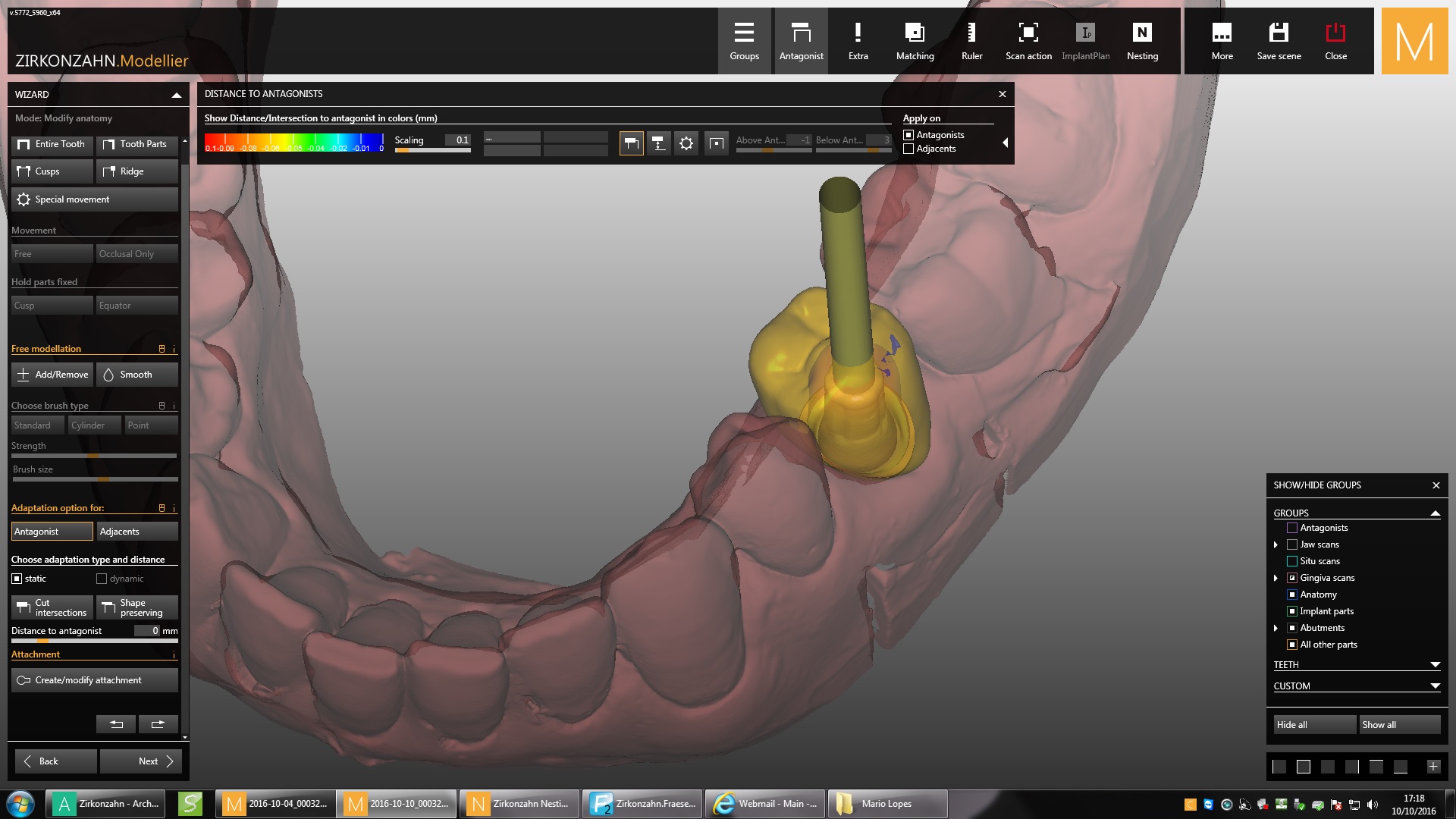
Task: Click the More menu at top right
Action: pyautogui.click(x=1222, y=41)
